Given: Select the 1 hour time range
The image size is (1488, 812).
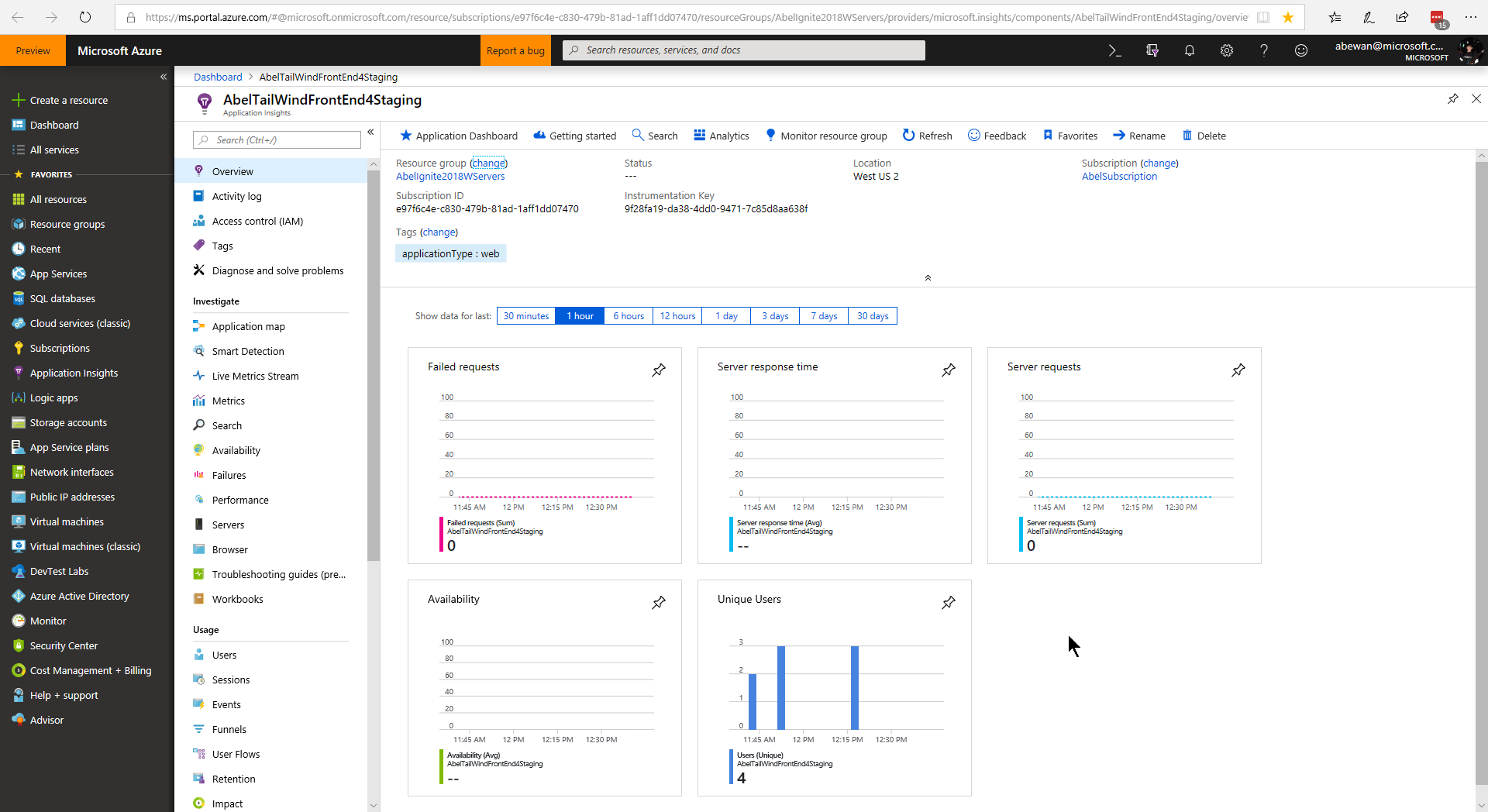Looking at the screenshot, I should point(580,316).
